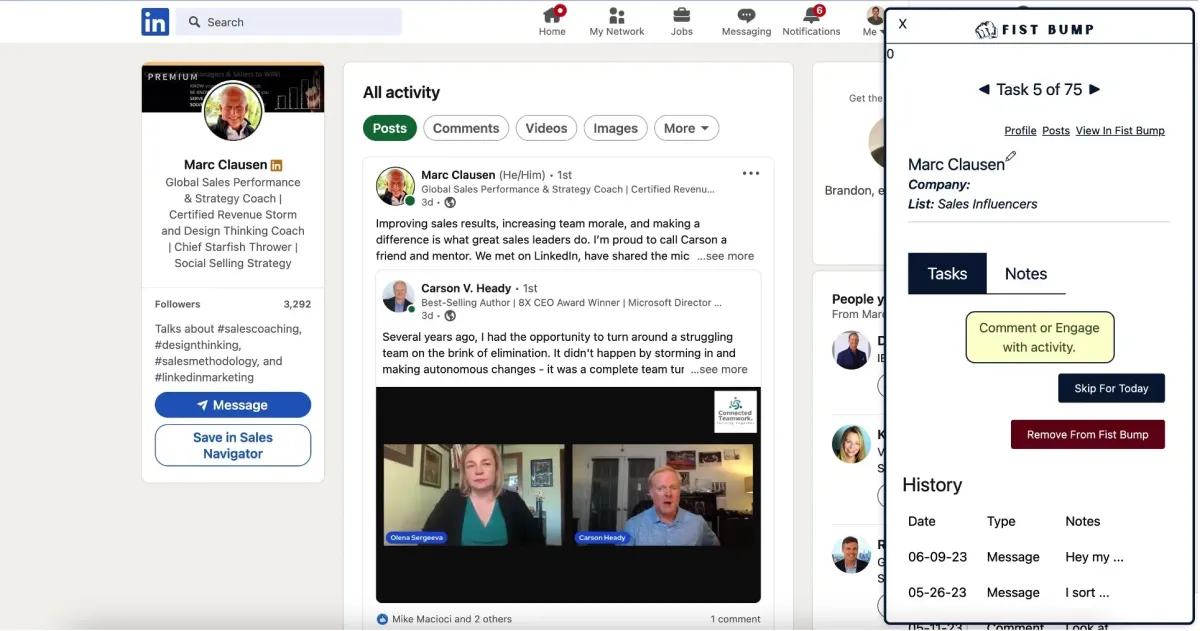This screenshot has width=1200, height=631.
Task: Click Marc Clausen's avatar in the post
Action: (x=395, y=187)
